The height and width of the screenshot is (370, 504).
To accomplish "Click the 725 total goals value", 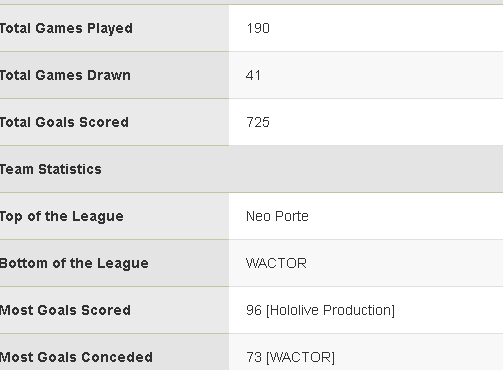I will 258,122.
